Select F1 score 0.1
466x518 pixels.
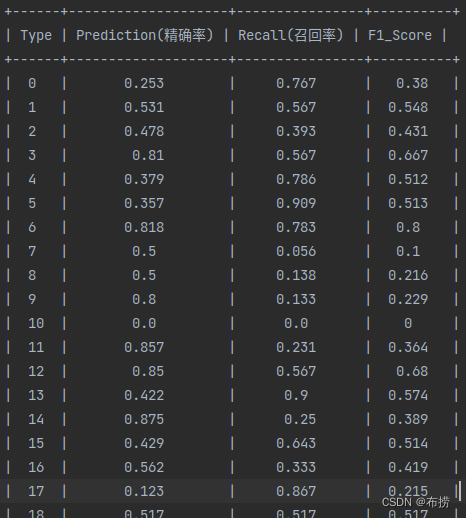[408, 251]
